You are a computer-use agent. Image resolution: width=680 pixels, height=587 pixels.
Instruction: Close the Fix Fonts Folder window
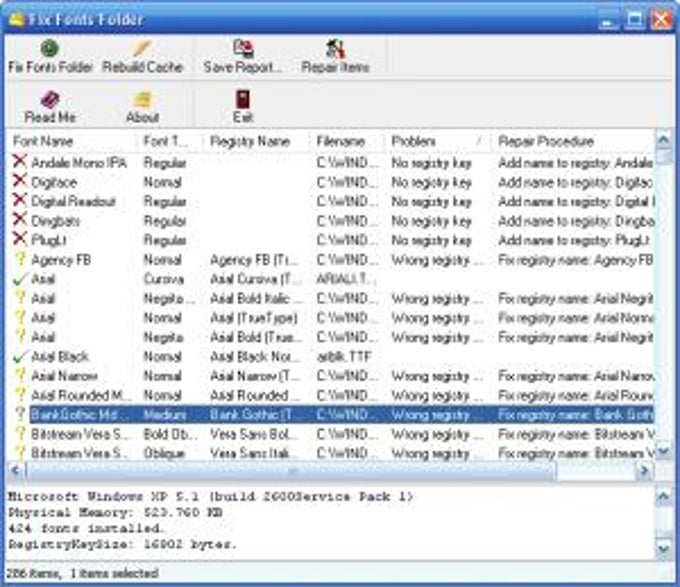(x=662, y=20)
